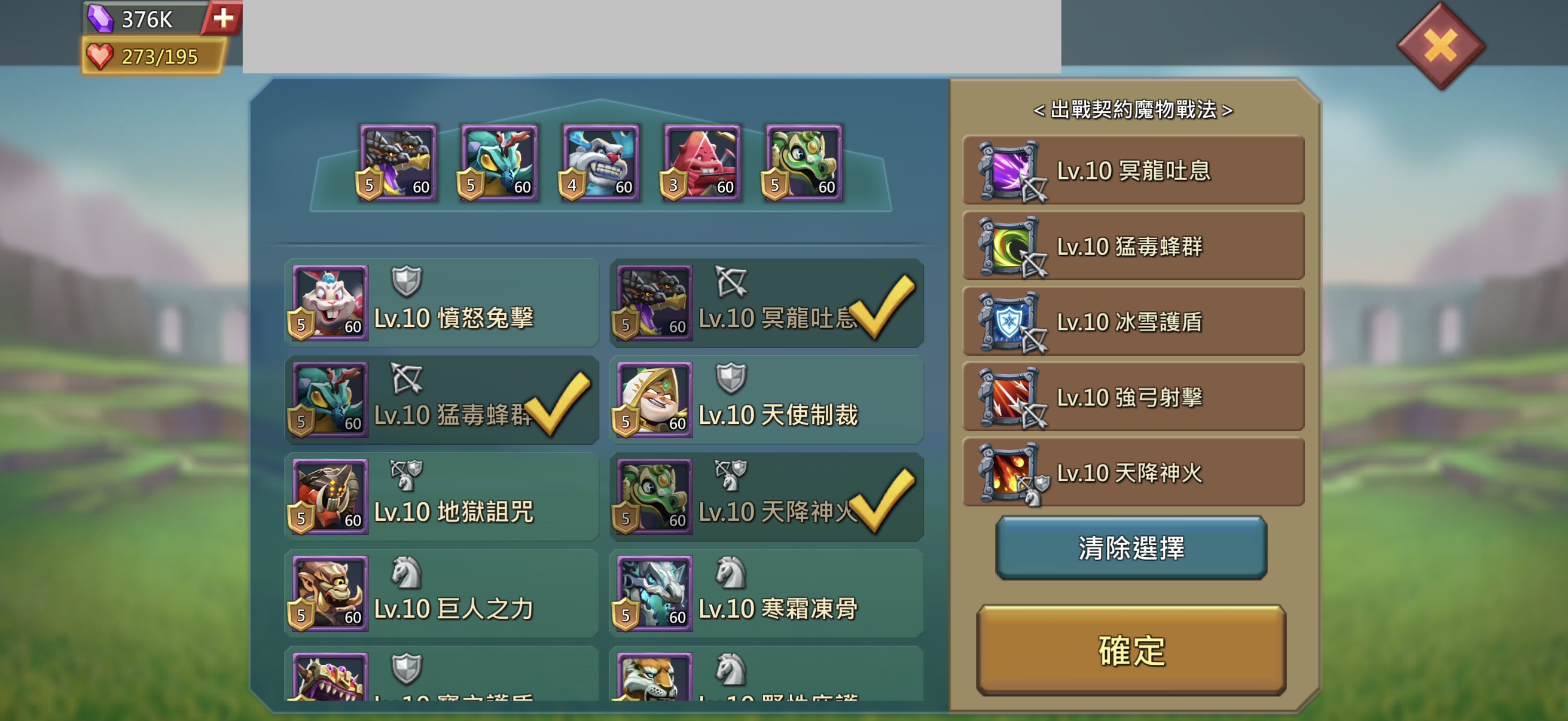Select the black dragon portrait in the top lineup

(x=398, y=162)
